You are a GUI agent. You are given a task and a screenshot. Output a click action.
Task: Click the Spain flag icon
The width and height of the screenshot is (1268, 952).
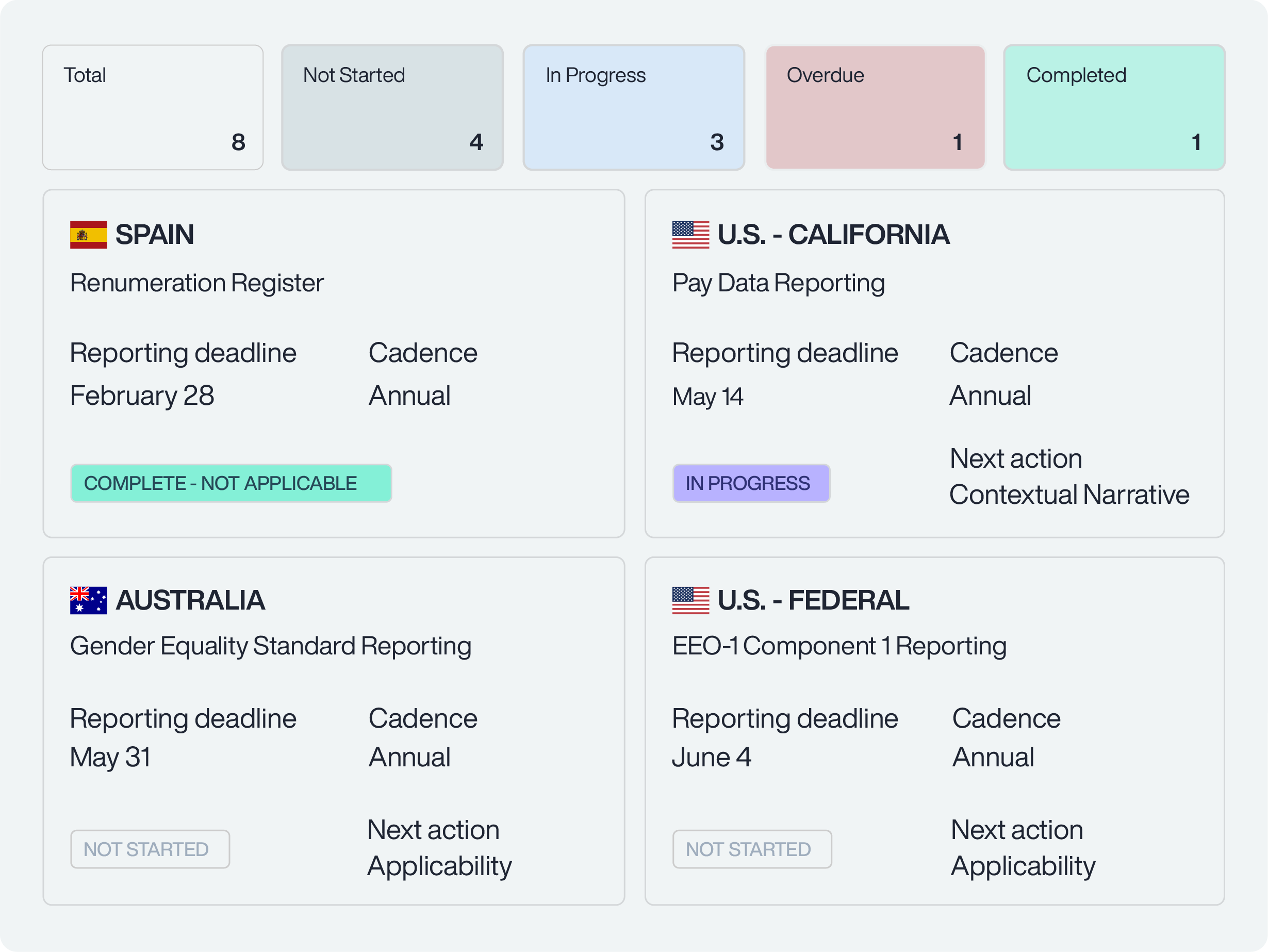coord(88,235)
